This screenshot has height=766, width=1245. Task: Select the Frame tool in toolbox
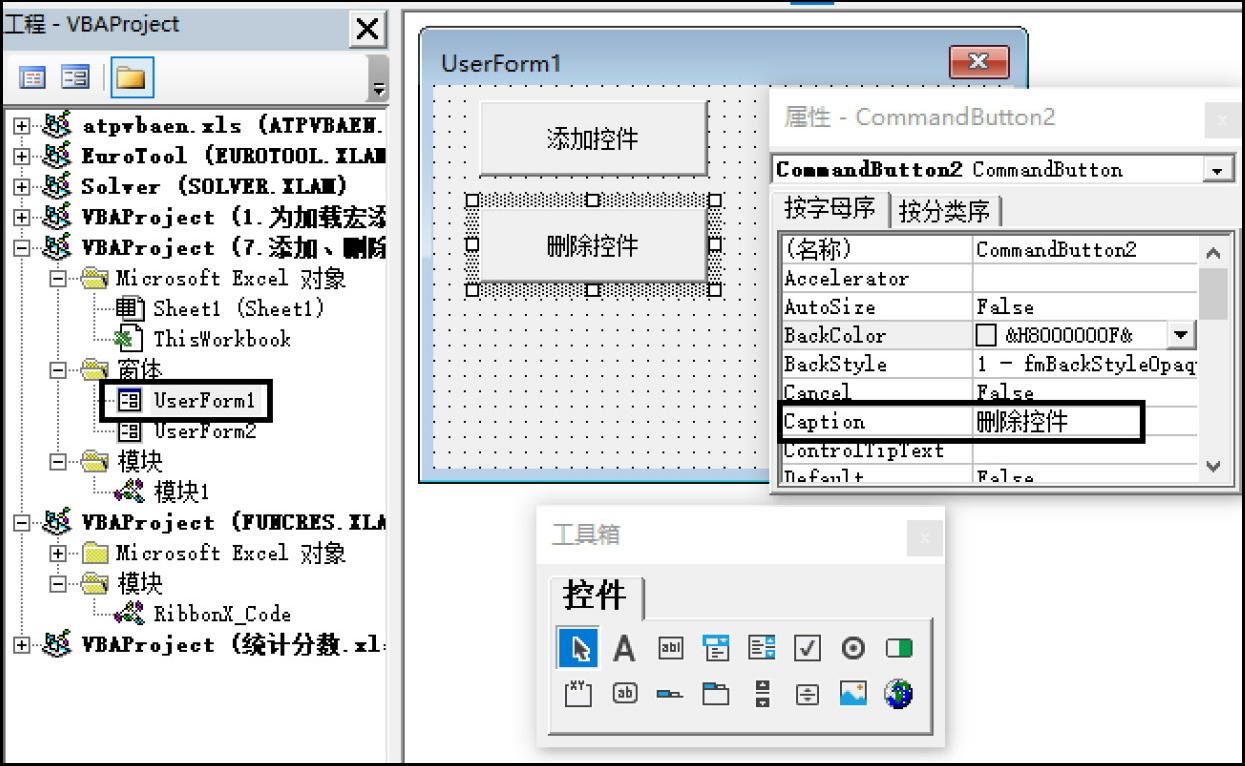pos(578,693)
